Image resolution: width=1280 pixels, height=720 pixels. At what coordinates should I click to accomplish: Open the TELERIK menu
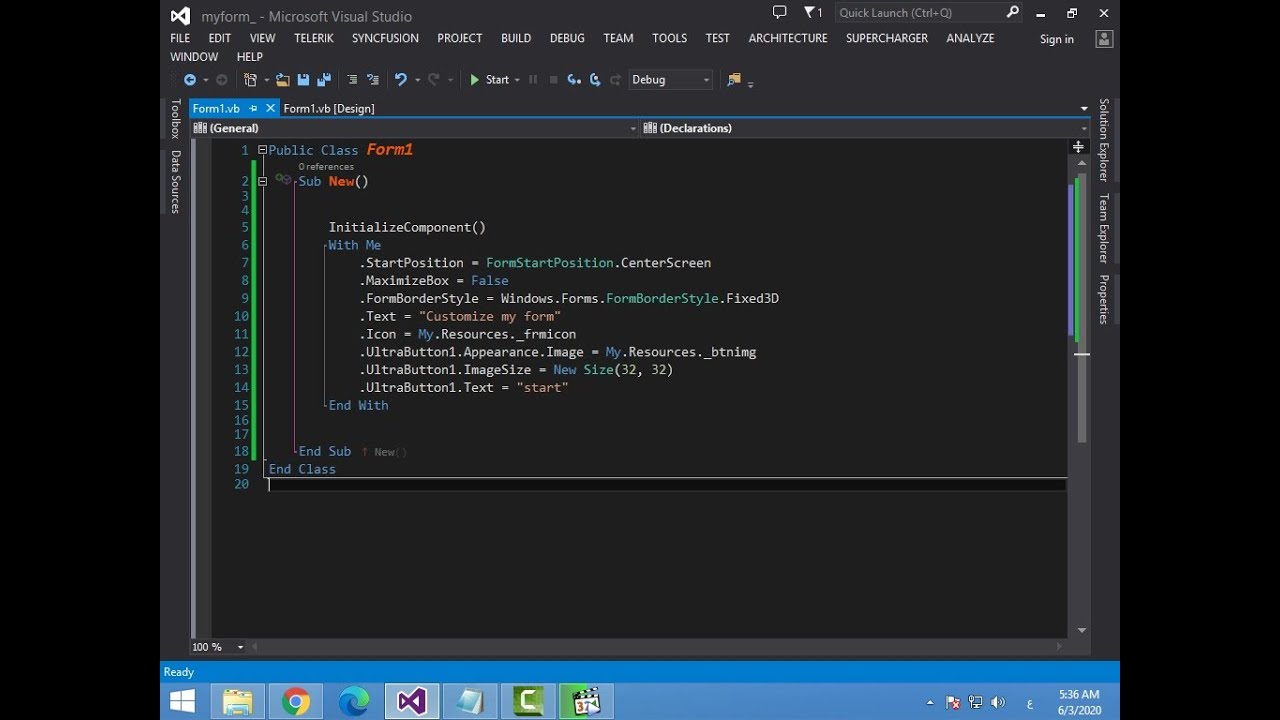tap(315, 38)
